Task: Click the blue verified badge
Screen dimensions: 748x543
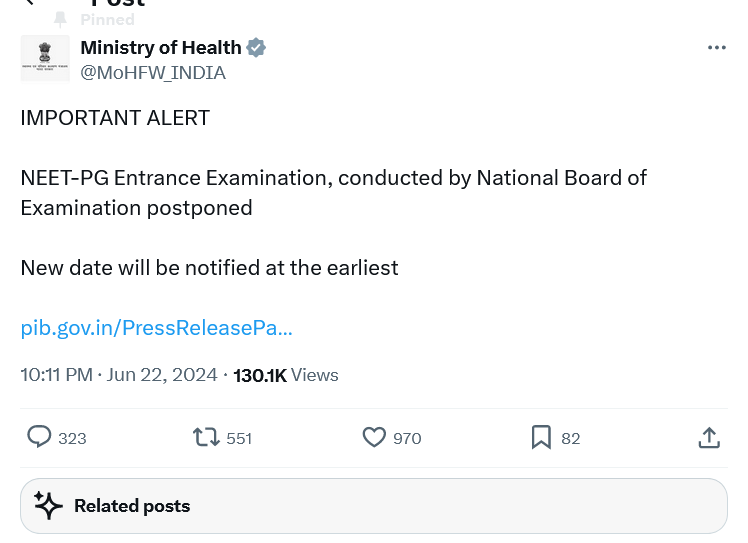Action: coord(256,48)
